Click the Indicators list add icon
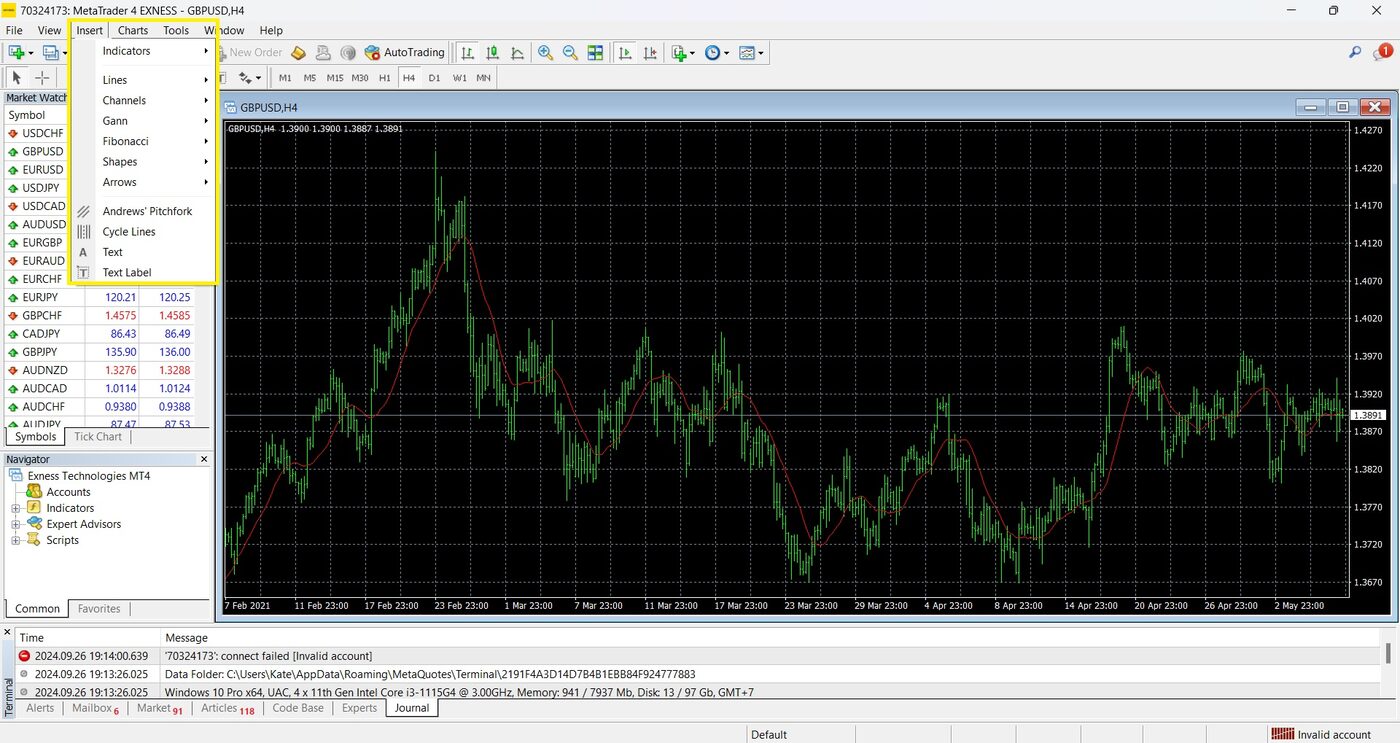This screenshot has height=743, width=1400. 680,52
